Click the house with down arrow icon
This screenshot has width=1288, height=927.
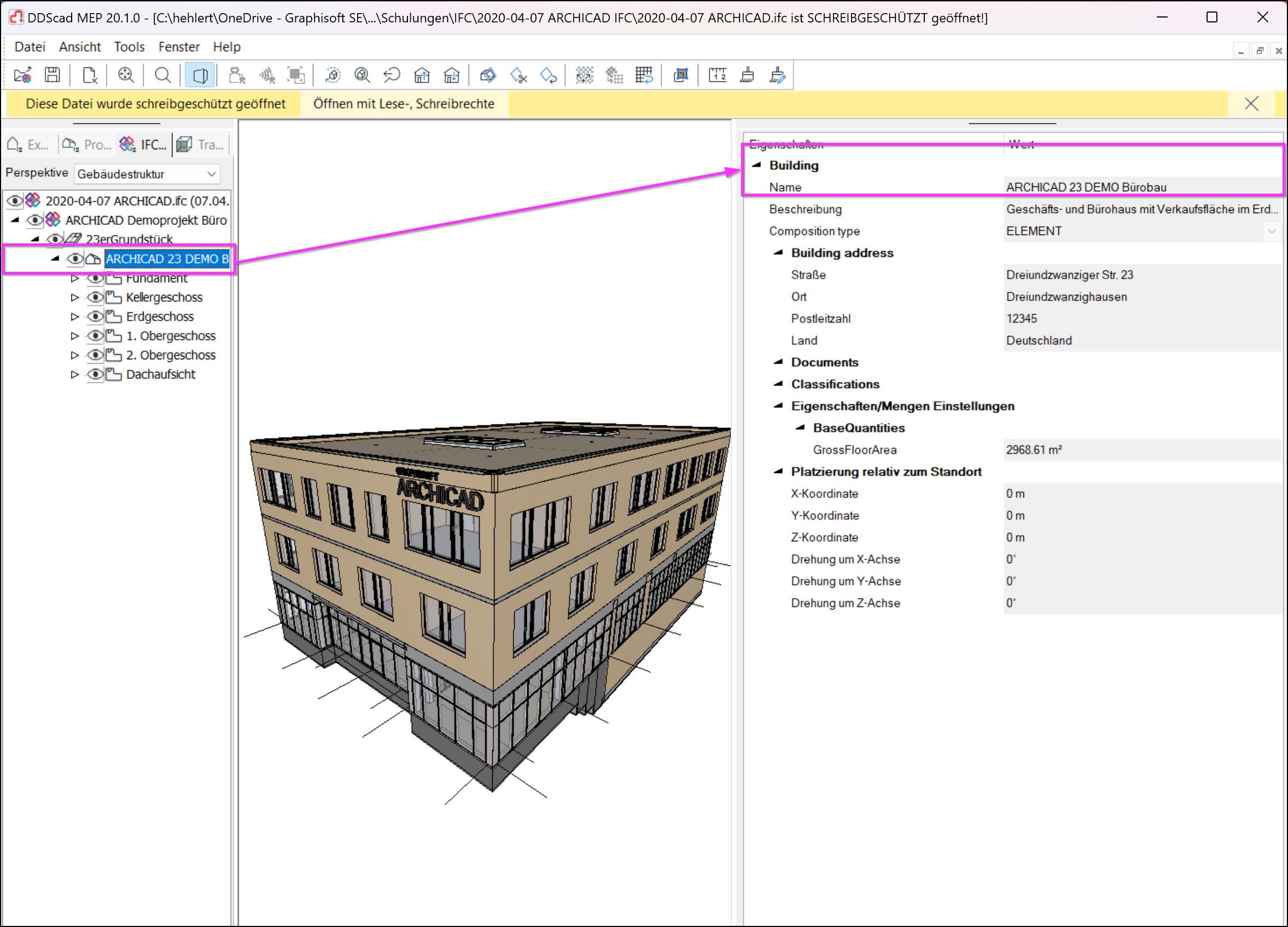[x=451, y=75]
